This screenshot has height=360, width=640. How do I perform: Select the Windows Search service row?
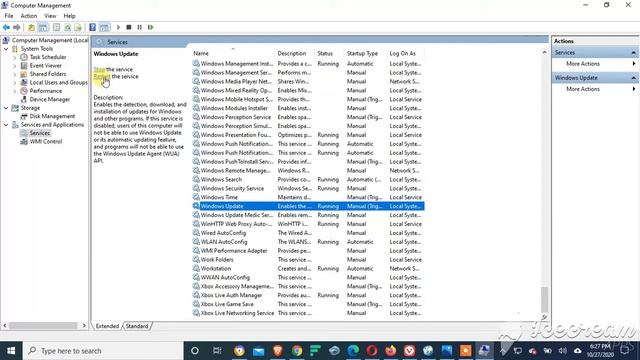click(308, 180)
